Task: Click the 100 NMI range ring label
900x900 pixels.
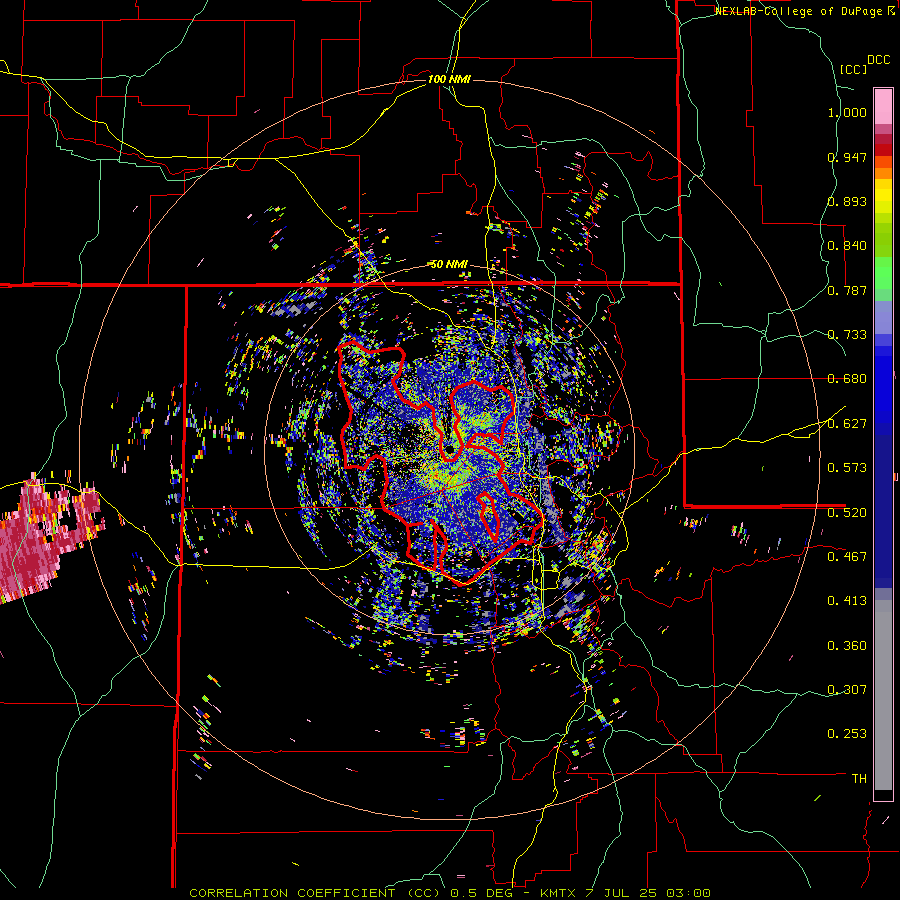Action: point(449,79)
